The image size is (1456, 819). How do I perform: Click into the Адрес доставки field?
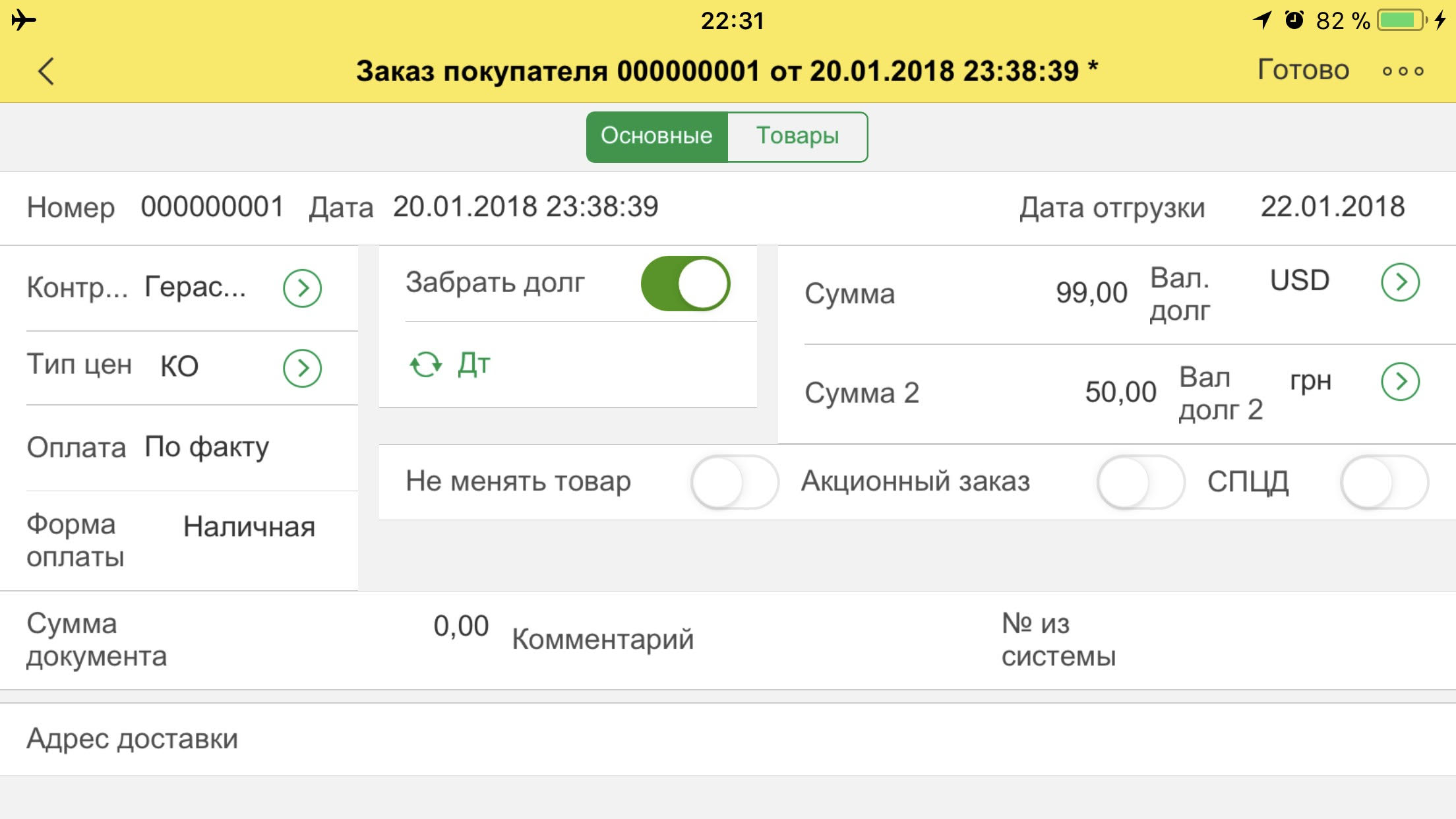pos(728,739)
